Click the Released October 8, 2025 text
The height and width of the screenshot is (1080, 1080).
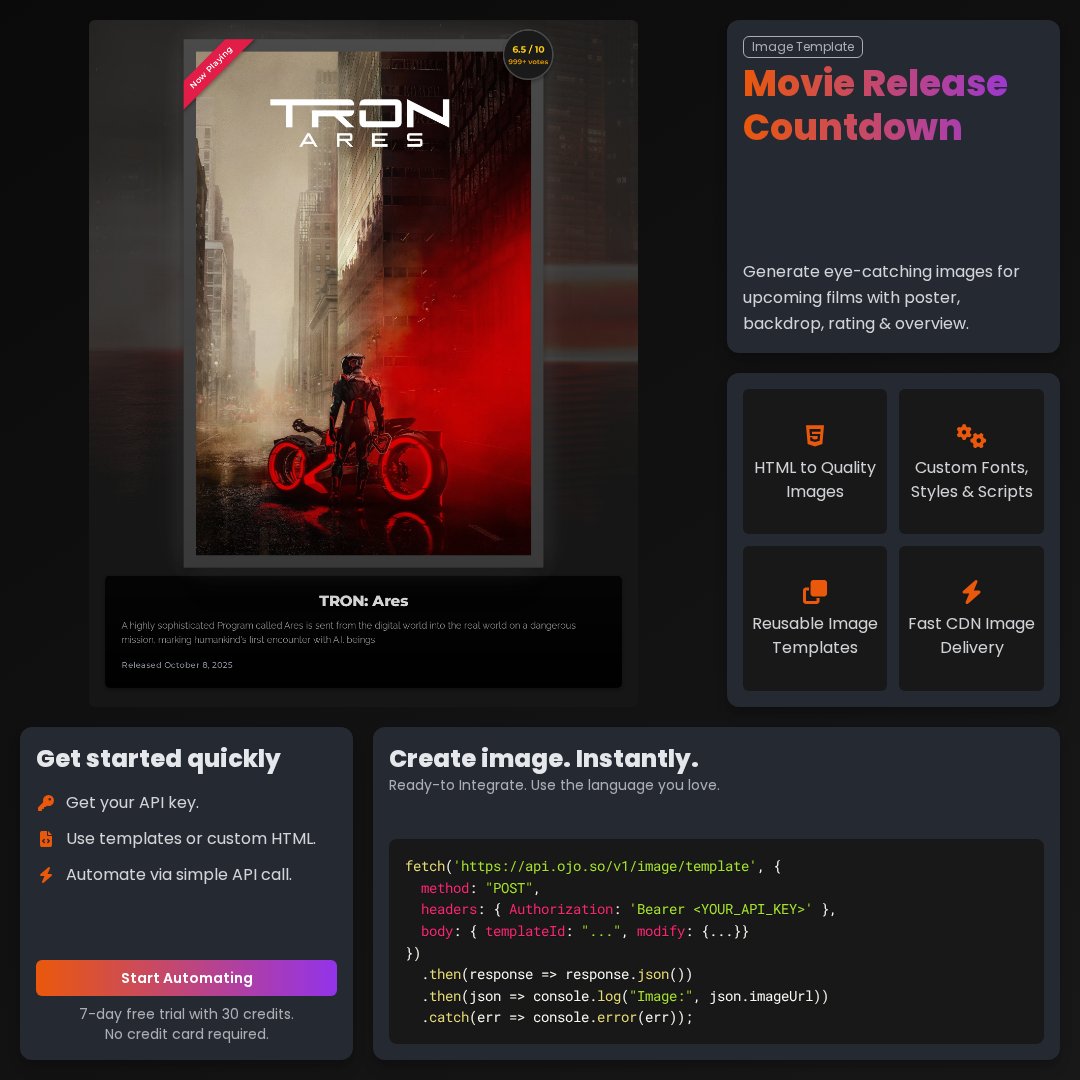177,665
